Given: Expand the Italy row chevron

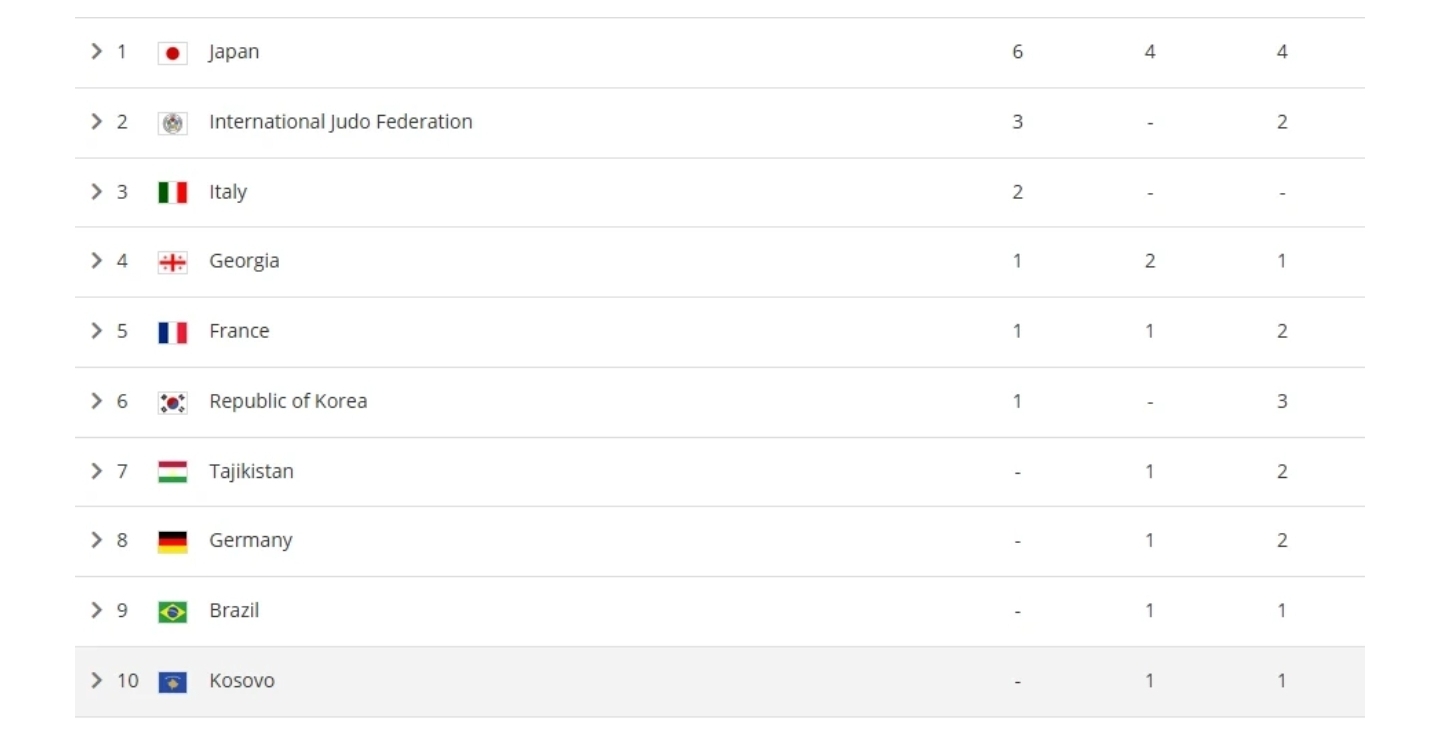Looking at the screenshot, I should (x=97, y=191).
